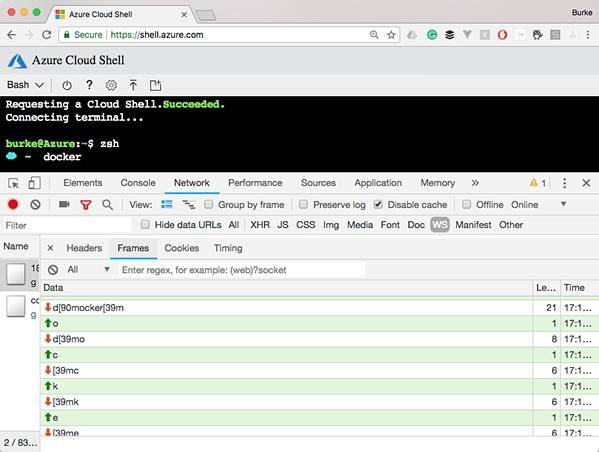
Task: Enable Preserve log checkbox
Action: pyautogui.click(x=303, y=204)
